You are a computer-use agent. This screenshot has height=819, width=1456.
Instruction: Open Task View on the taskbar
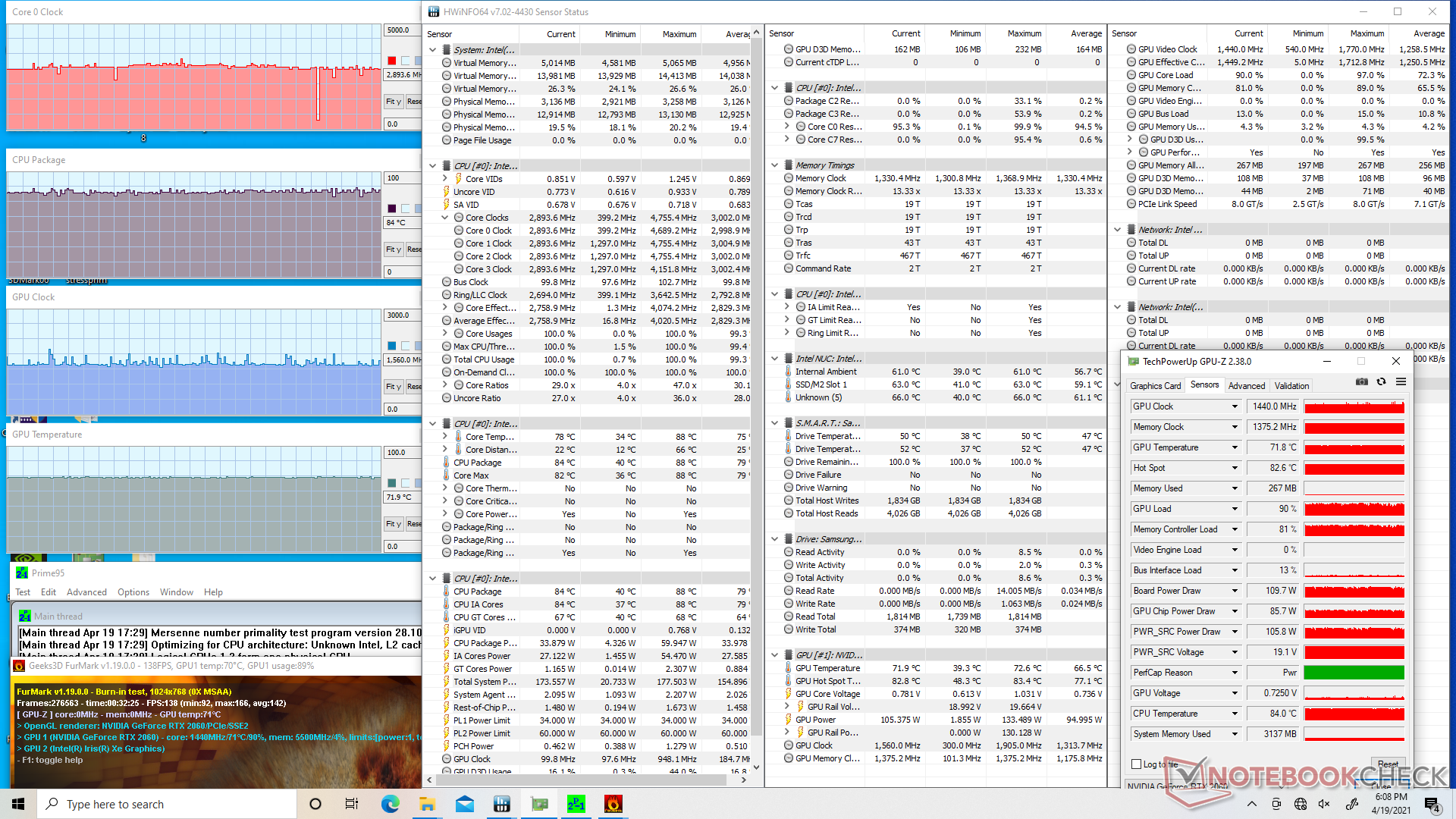[352, 804]
